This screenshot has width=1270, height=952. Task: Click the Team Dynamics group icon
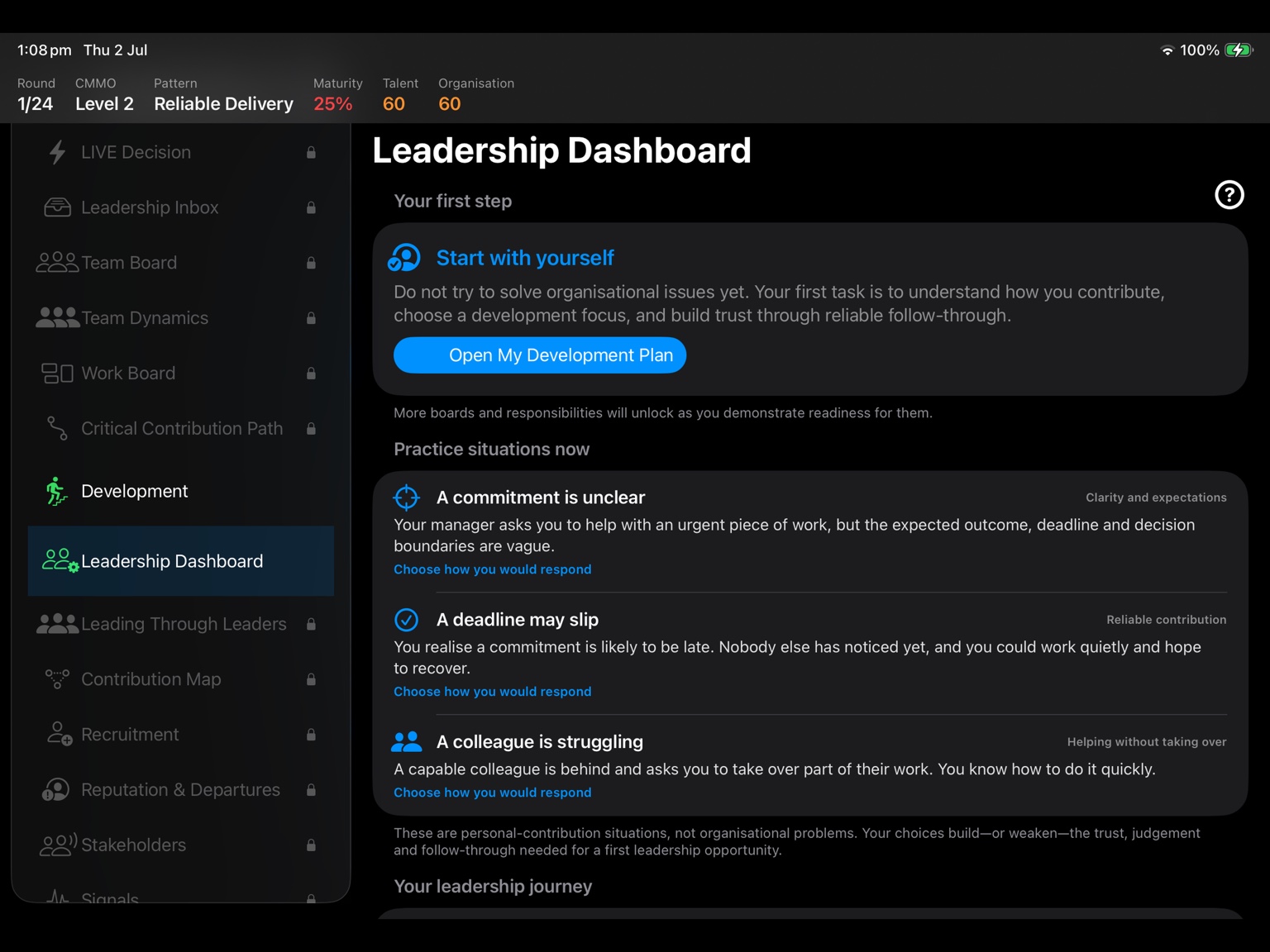(57, 318)
